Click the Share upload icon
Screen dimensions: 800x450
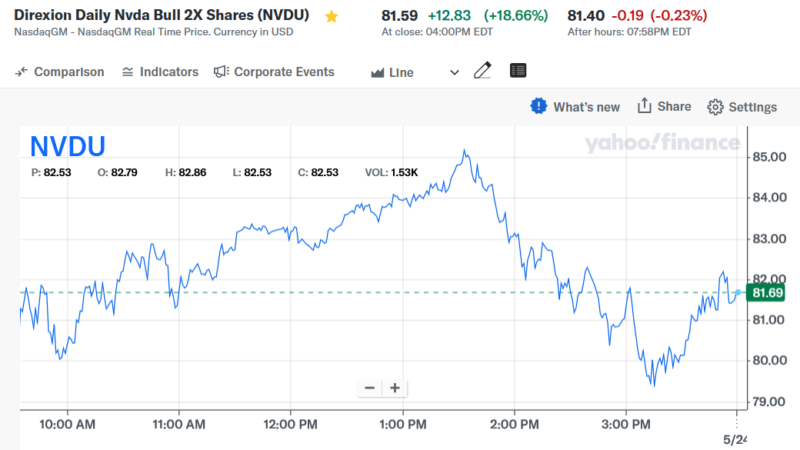point(645,106)
